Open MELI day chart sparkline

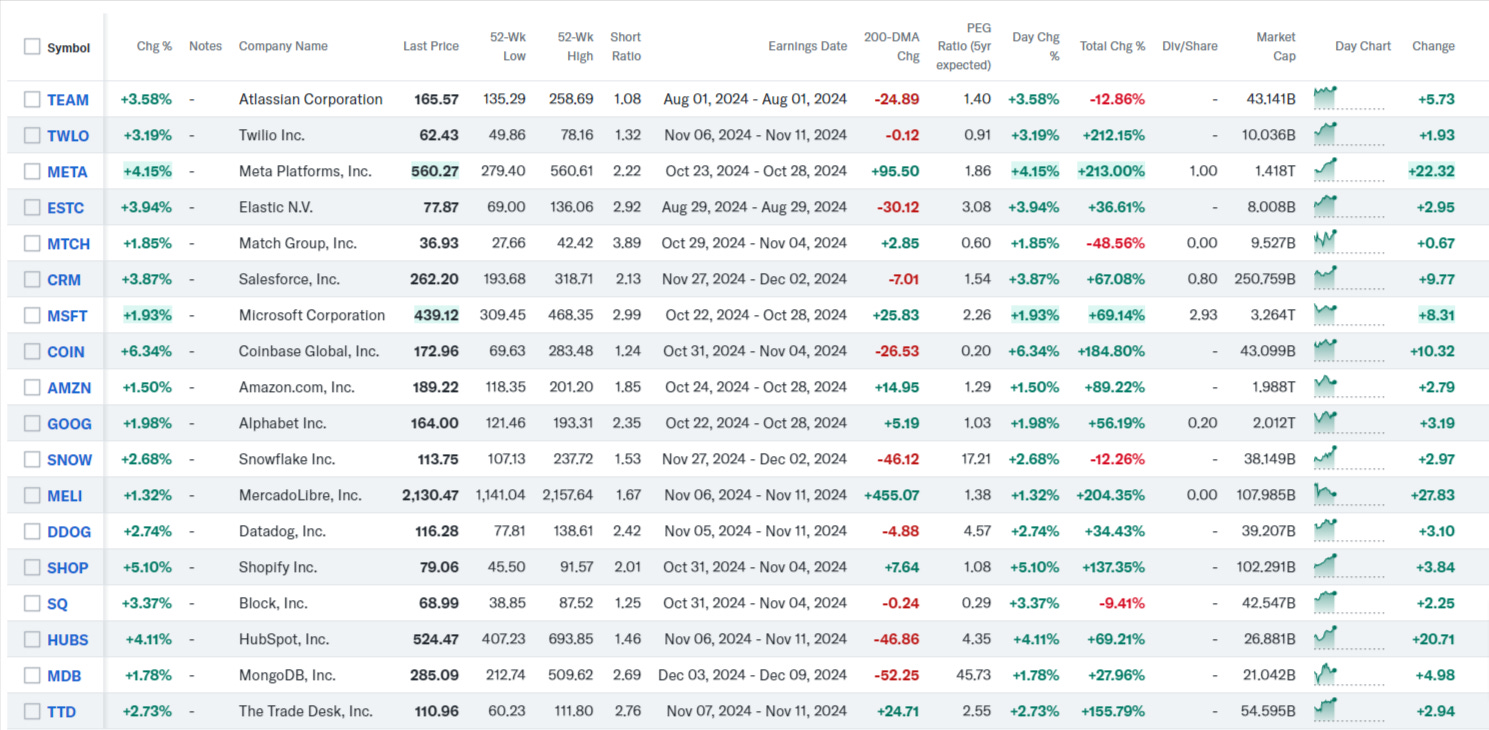tap(1349, 494)
